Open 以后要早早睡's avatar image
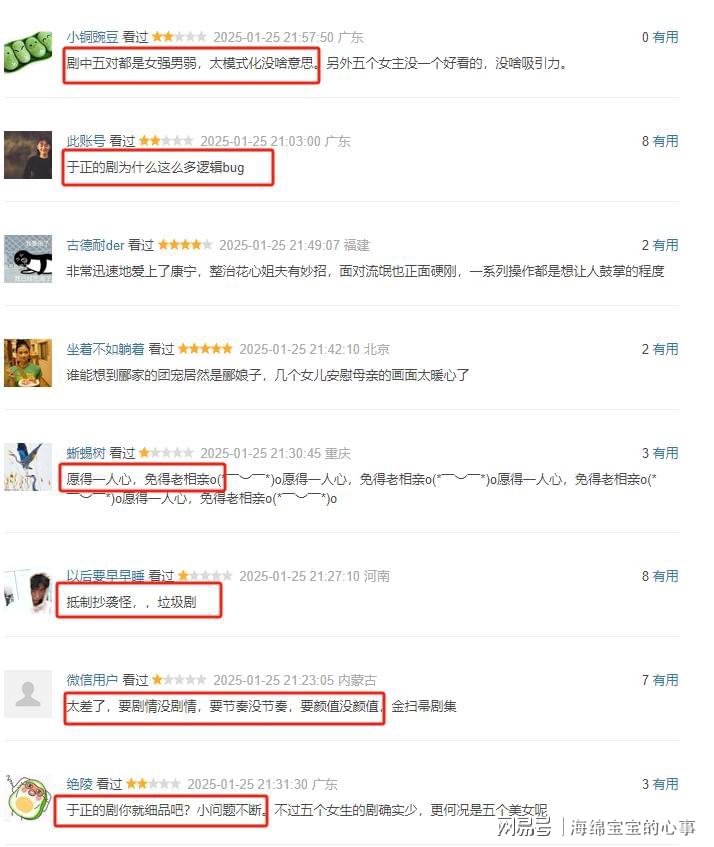This screenshot has width=714, height=847. [28, 590]
